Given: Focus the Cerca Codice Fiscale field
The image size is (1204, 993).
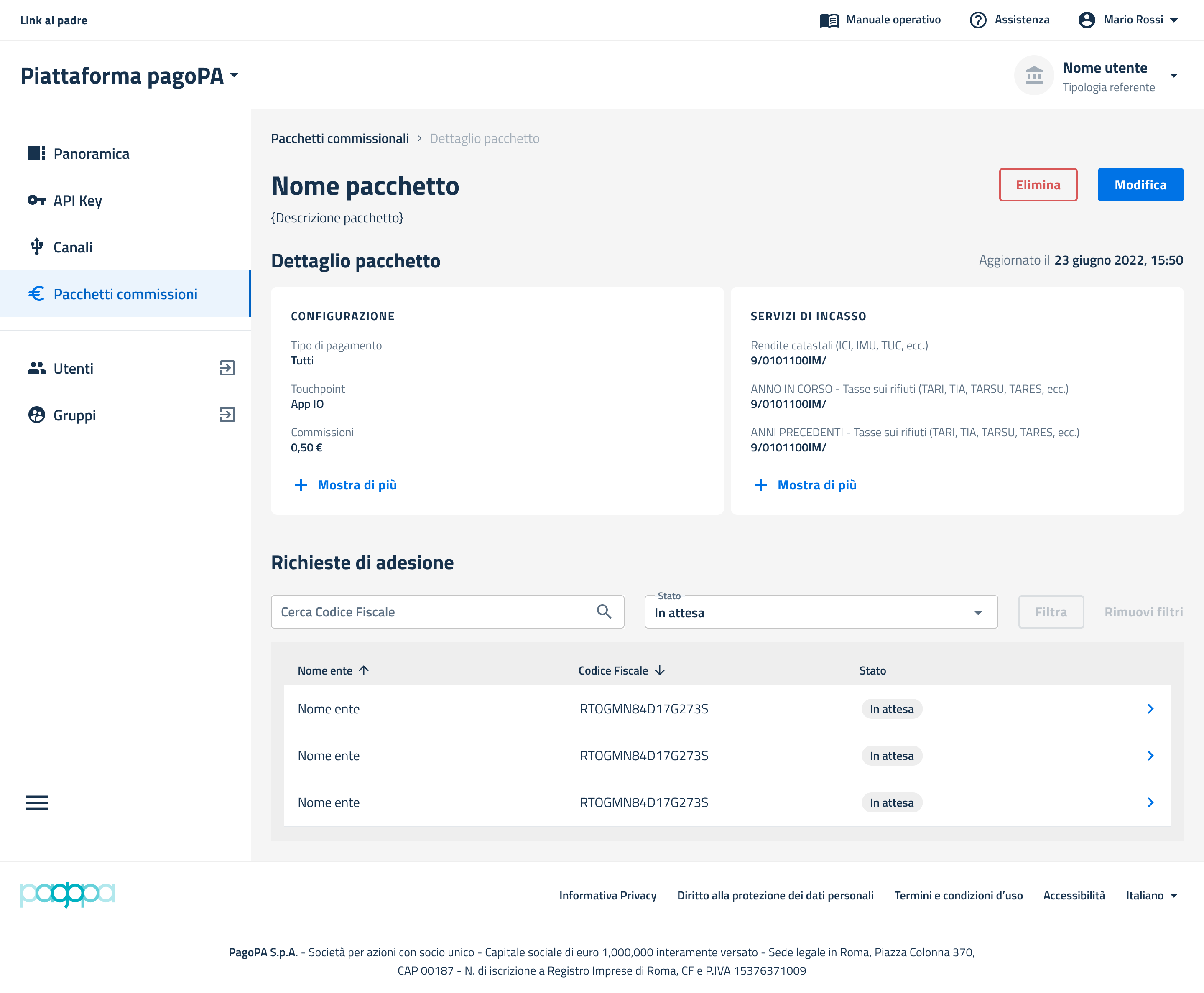Looking at the screenshot, I should [x=435, y=612].
